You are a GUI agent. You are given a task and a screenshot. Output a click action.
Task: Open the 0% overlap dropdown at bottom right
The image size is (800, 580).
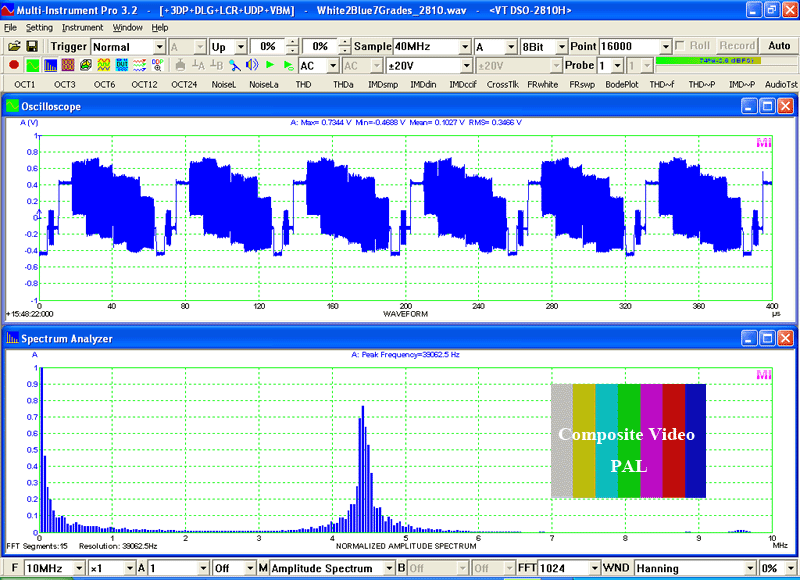[790, 568]
